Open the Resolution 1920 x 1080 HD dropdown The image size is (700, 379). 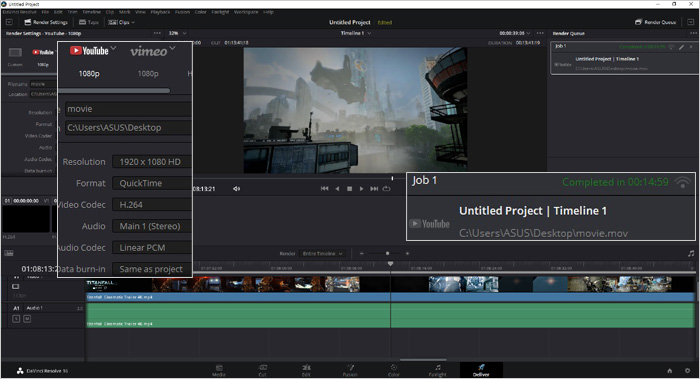[x=152, y=162]
